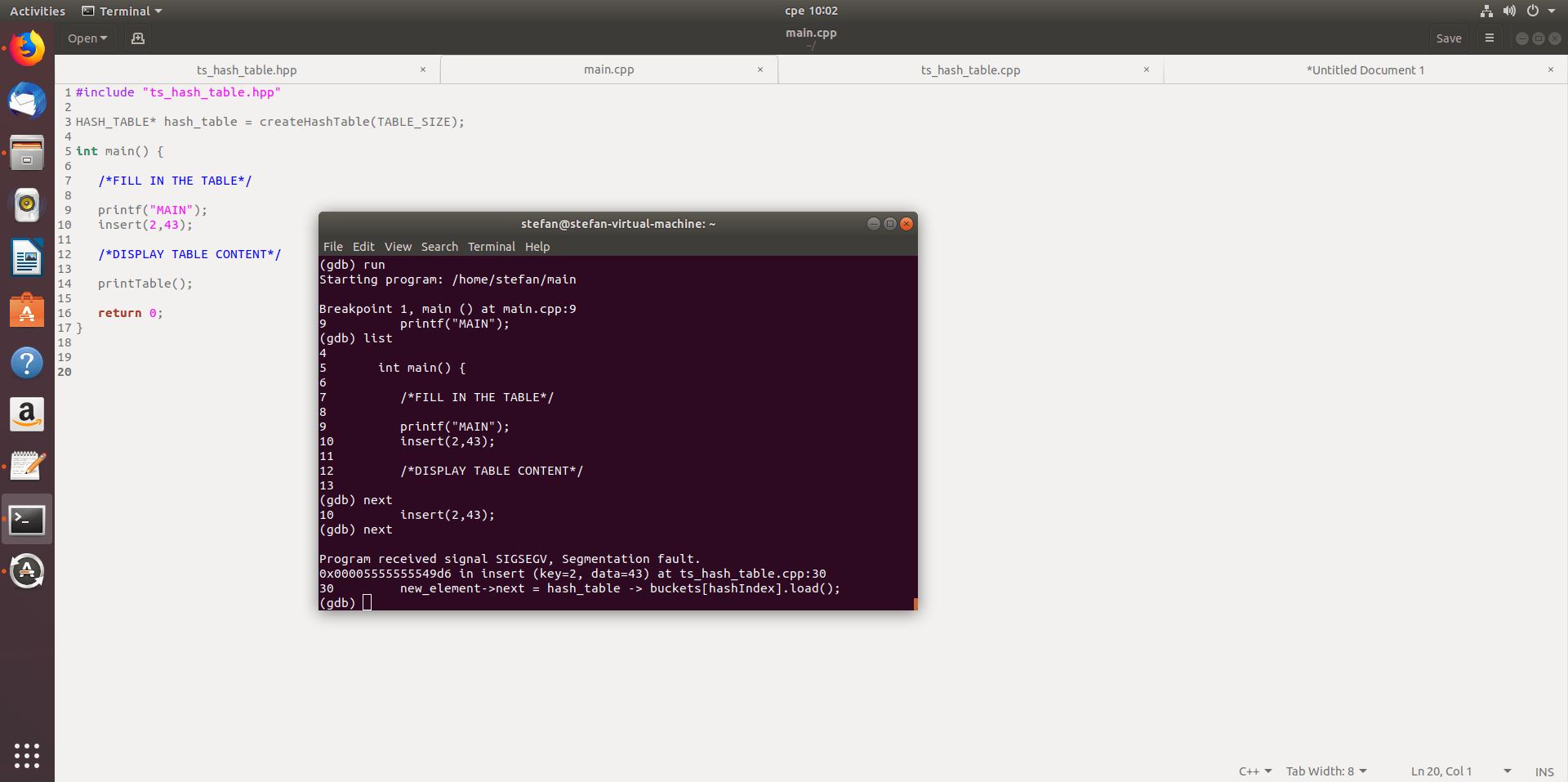The height and width of the screenshot is (782, 1568).
Task: Open the C++ syntax highlighting dropdown
Action: click(1254, 771)
